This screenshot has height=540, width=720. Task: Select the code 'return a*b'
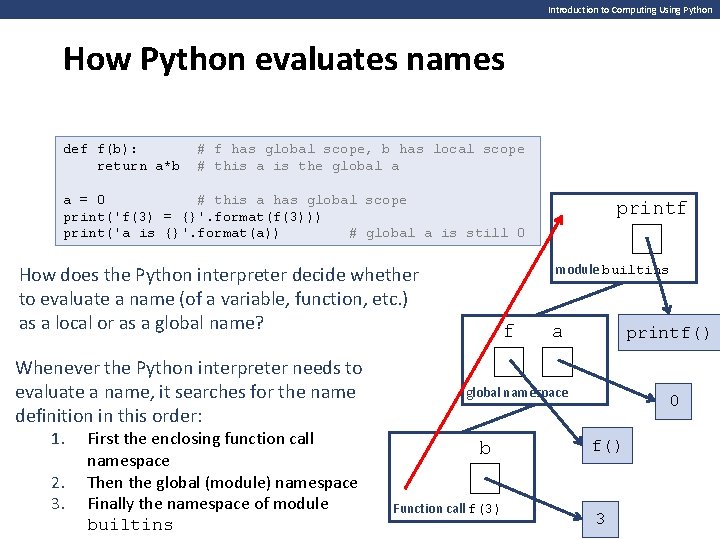138,166
